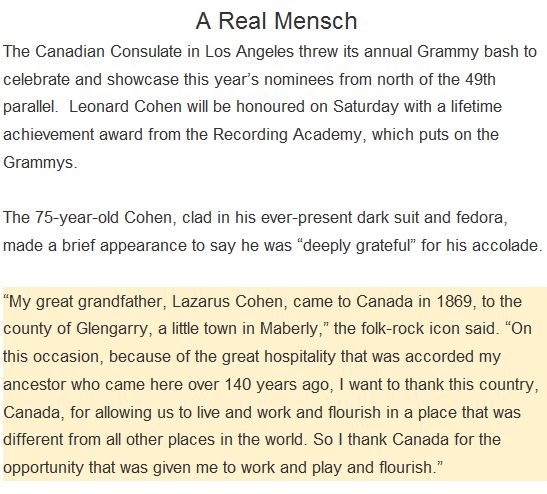547x494 pixels.
Task: Click the word "Glengarry" in highlighted text
Action: click(111, 329)
